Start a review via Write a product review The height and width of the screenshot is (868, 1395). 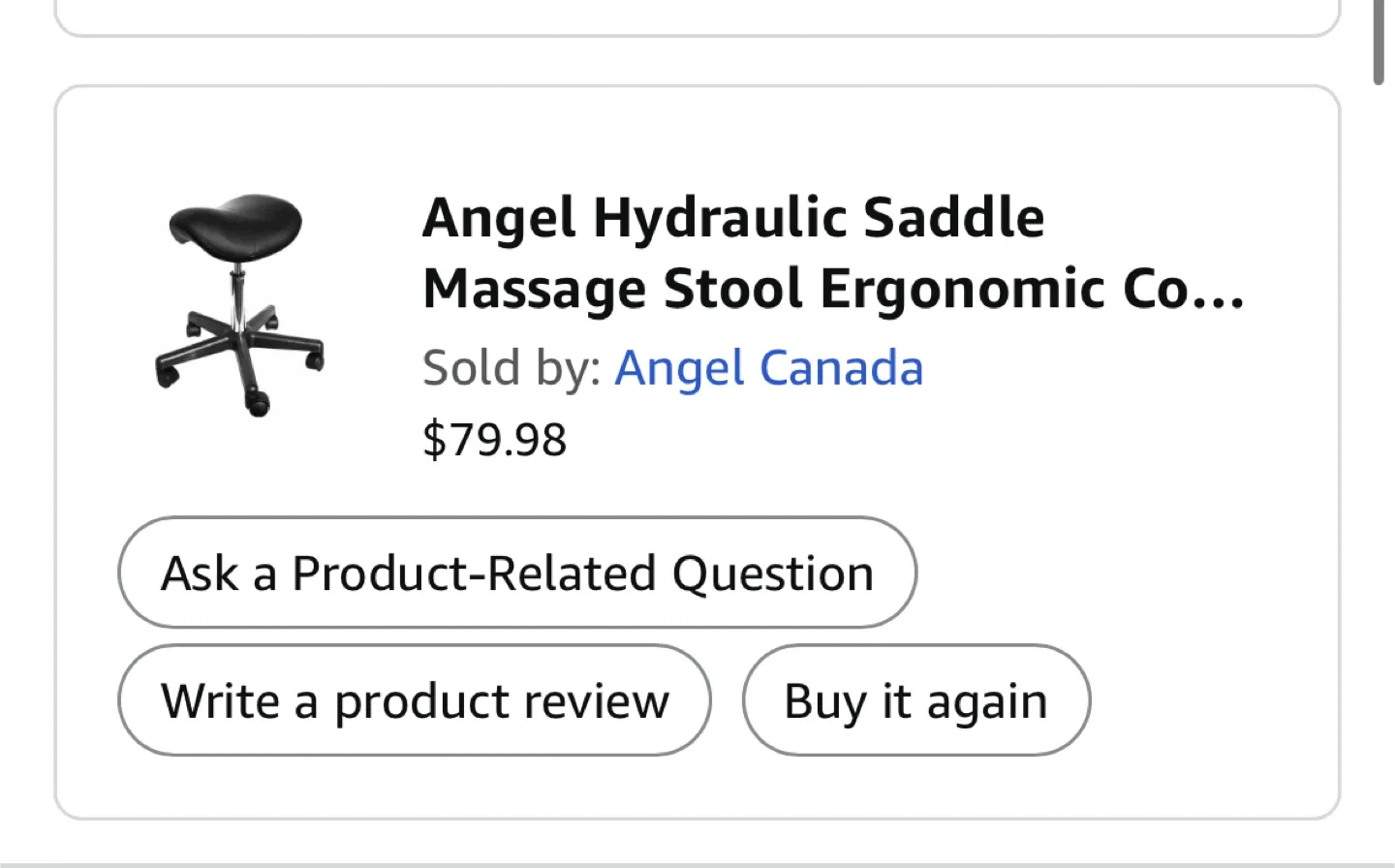click(414, 700)
